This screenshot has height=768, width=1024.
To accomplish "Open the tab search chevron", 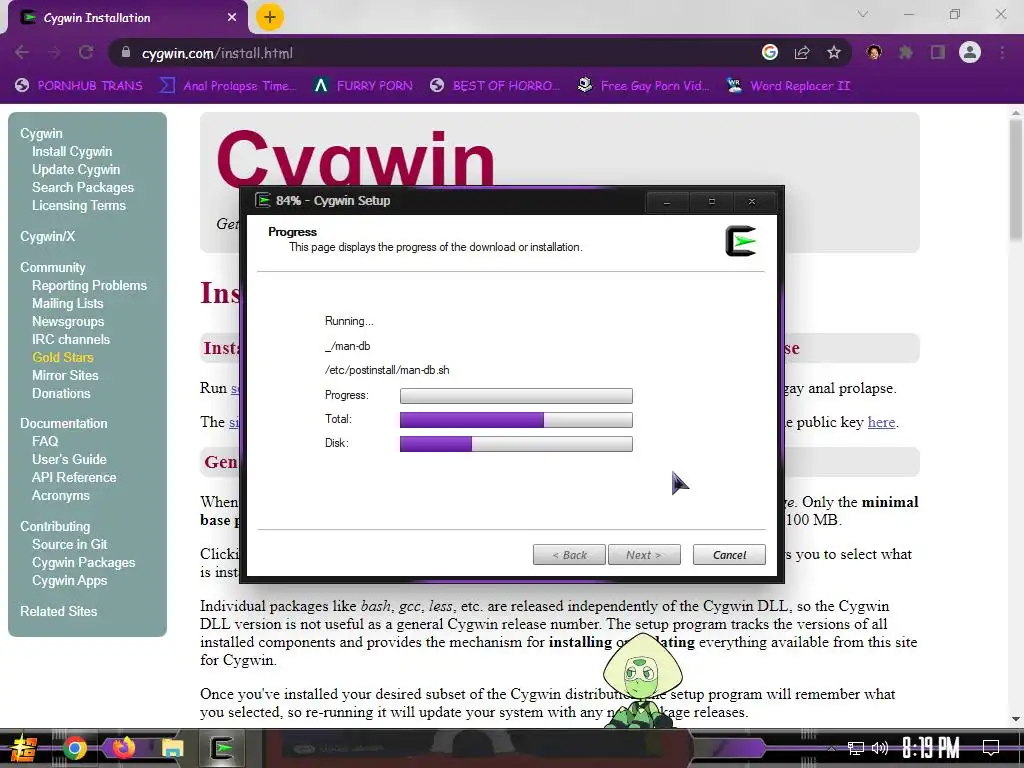I will coord(863,14).
